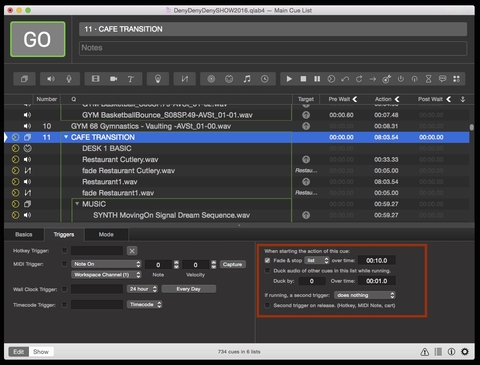The width and height of the screenshot is (480, 365).
Task: Open the Workspace Channel (1) dropdown
Action: [106, 275]
